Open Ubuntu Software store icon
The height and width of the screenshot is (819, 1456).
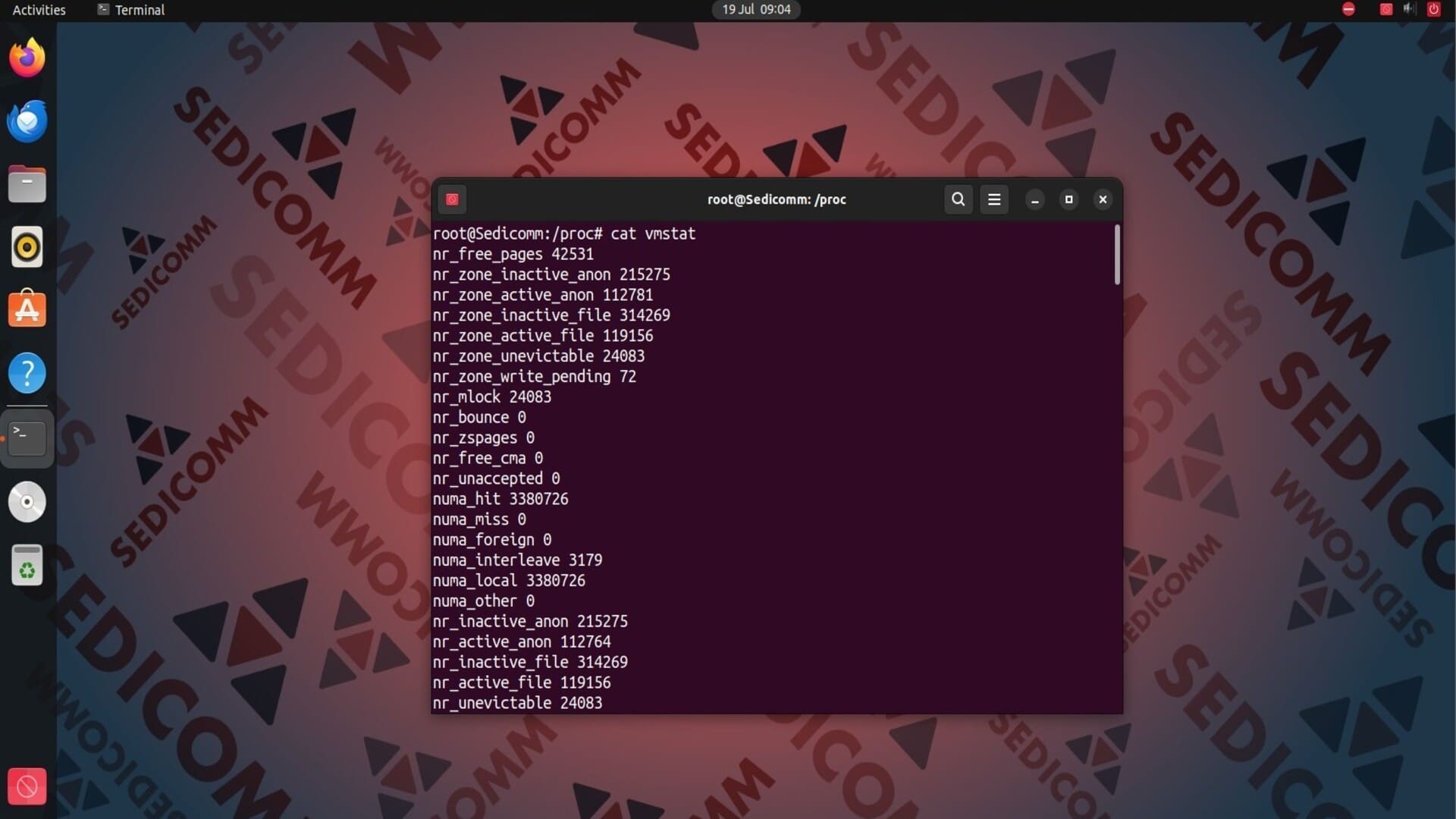(x=27, y=310)
